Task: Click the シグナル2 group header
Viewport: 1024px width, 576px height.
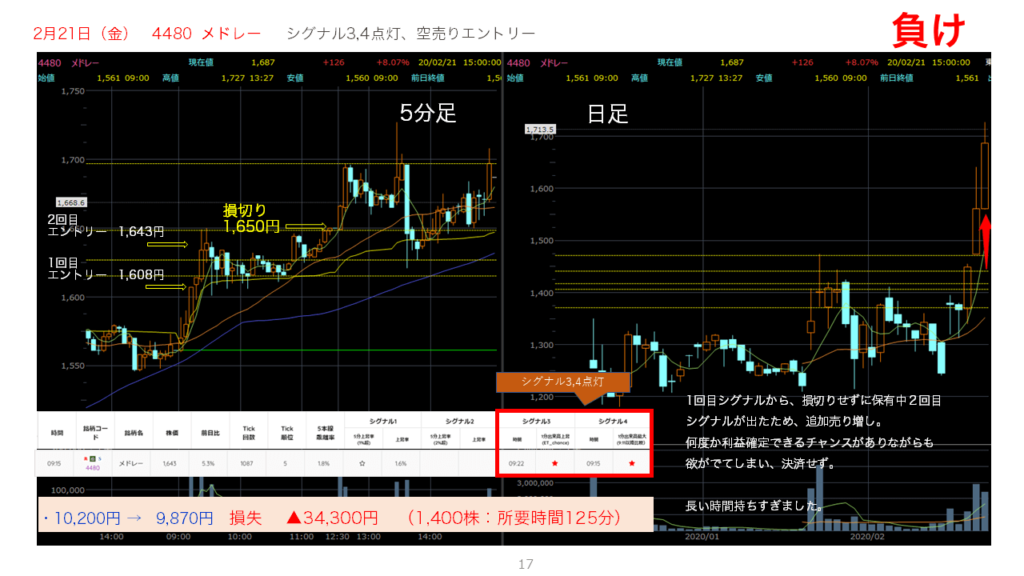Action: pyautogui.click(x=459, y=421)
